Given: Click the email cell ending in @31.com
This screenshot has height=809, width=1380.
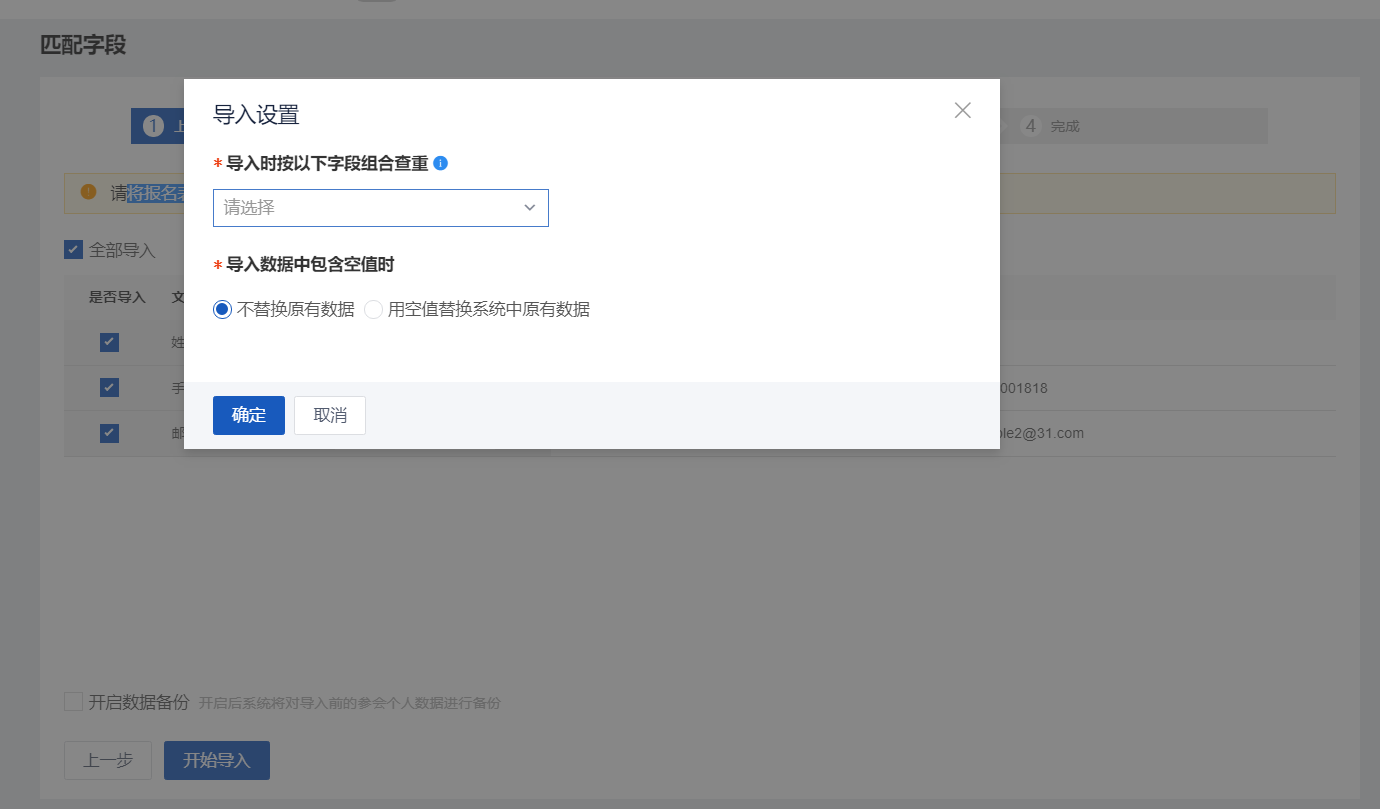Looking at the screenshot, I should pos(1042,433).
